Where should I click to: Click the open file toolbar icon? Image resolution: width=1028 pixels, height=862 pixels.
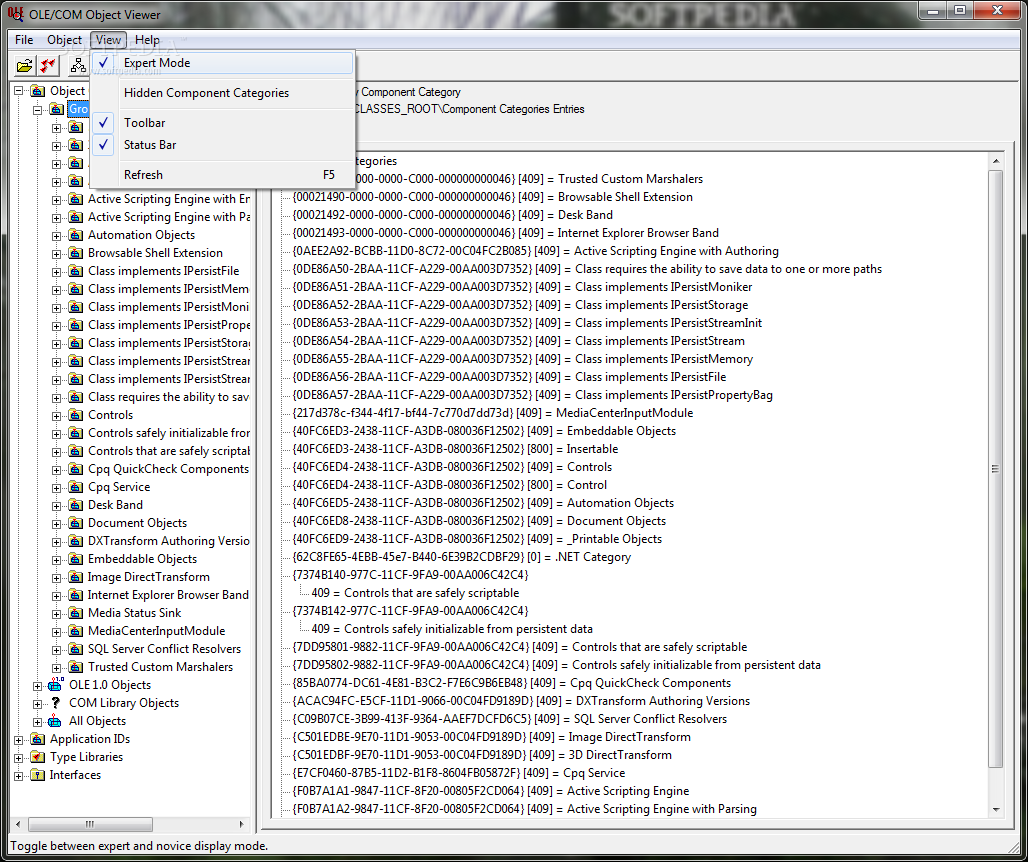(24, 65)
